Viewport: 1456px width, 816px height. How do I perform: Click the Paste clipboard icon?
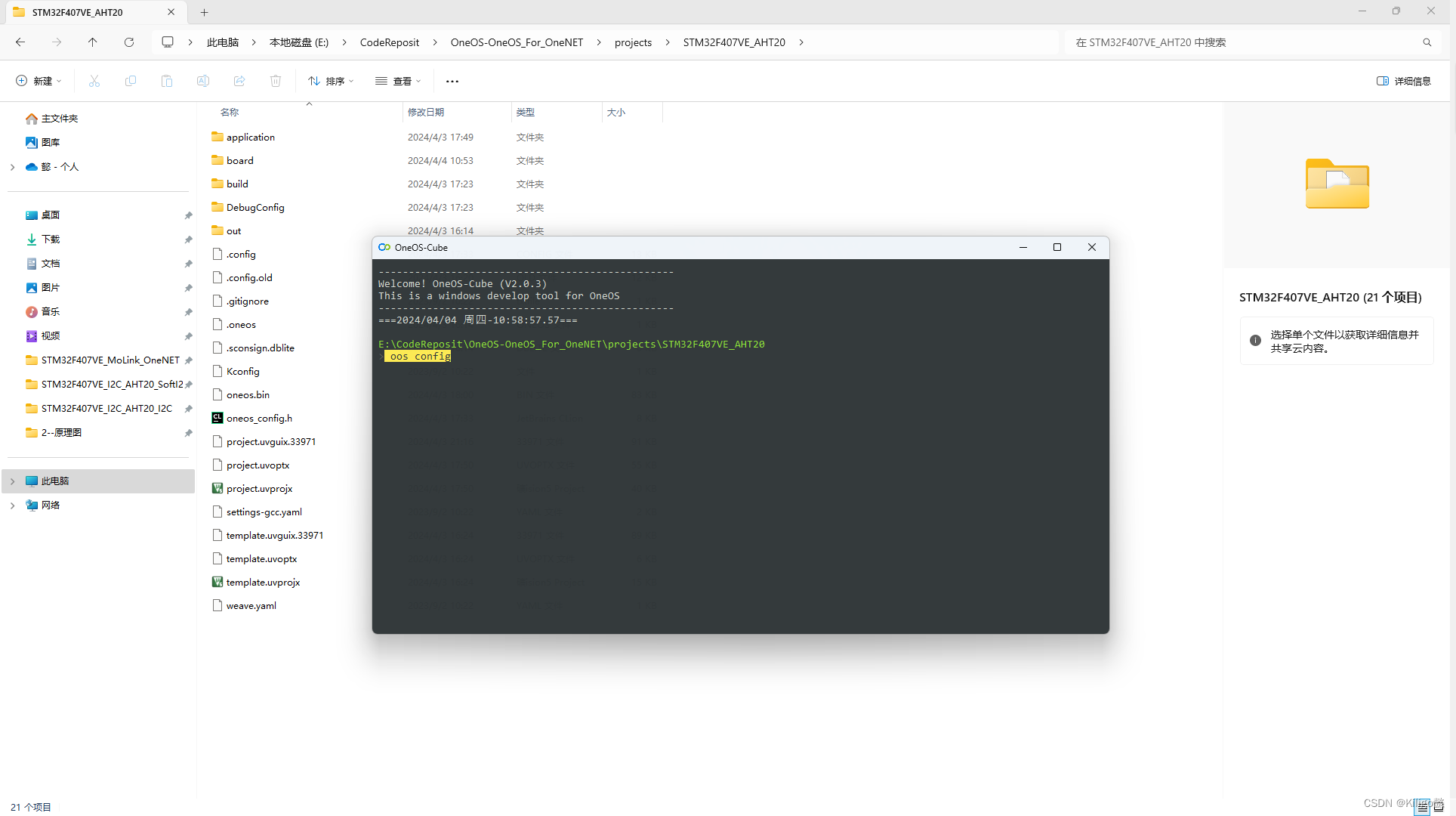167,81
